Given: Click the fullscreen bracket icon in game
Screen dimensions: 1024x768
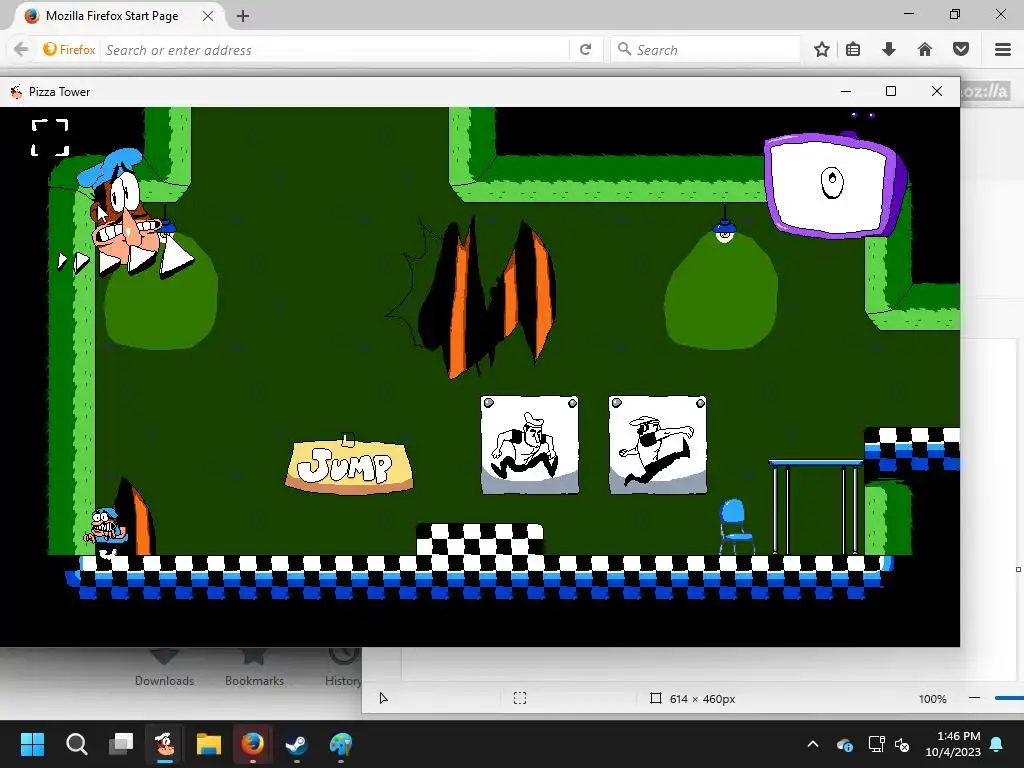Looking at the screenshot, I should pos(50,137).
